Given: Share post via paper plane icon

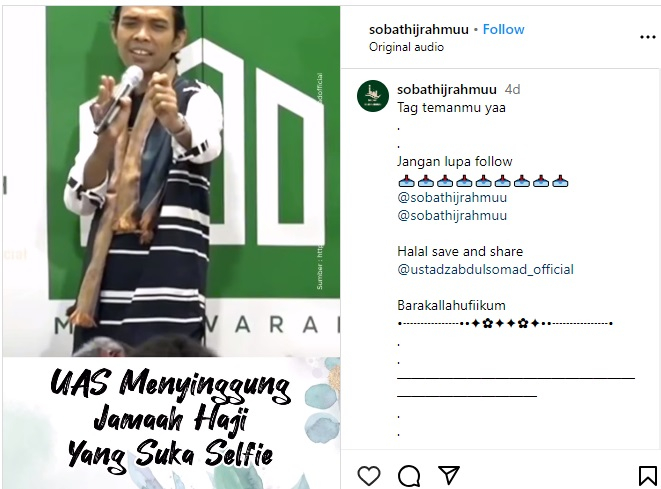Looking at the screenshot, I should [x=449, y=475].
